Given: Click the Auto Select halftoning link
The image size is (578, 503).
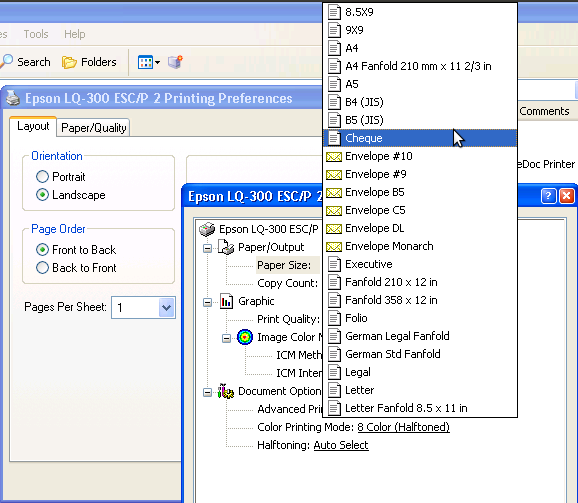Looking at the screenshot, I should point(341,445).
